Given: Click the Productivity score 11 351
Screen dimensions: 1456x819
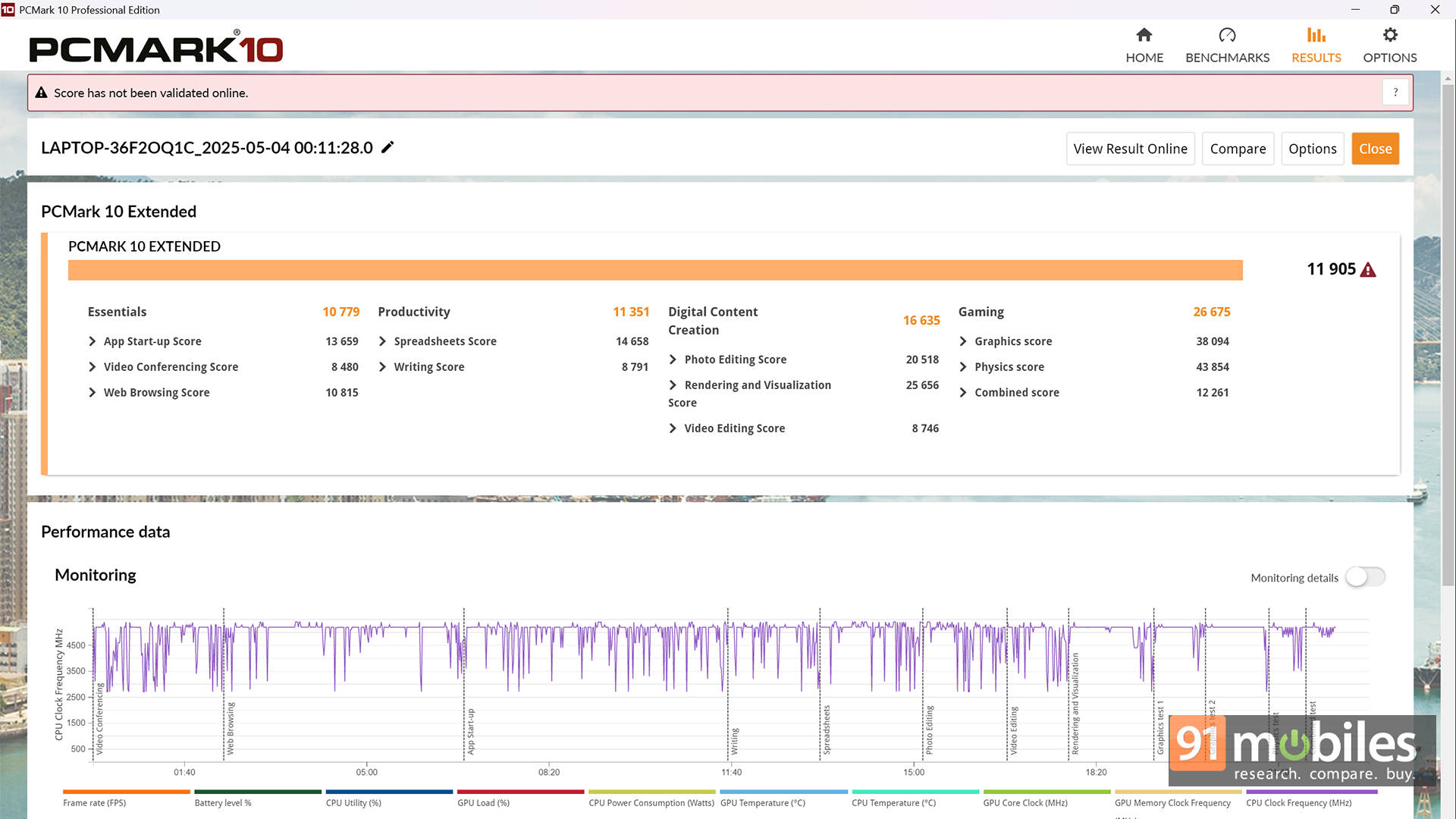Looking at the screenshot, I should (x=631, y=312).
